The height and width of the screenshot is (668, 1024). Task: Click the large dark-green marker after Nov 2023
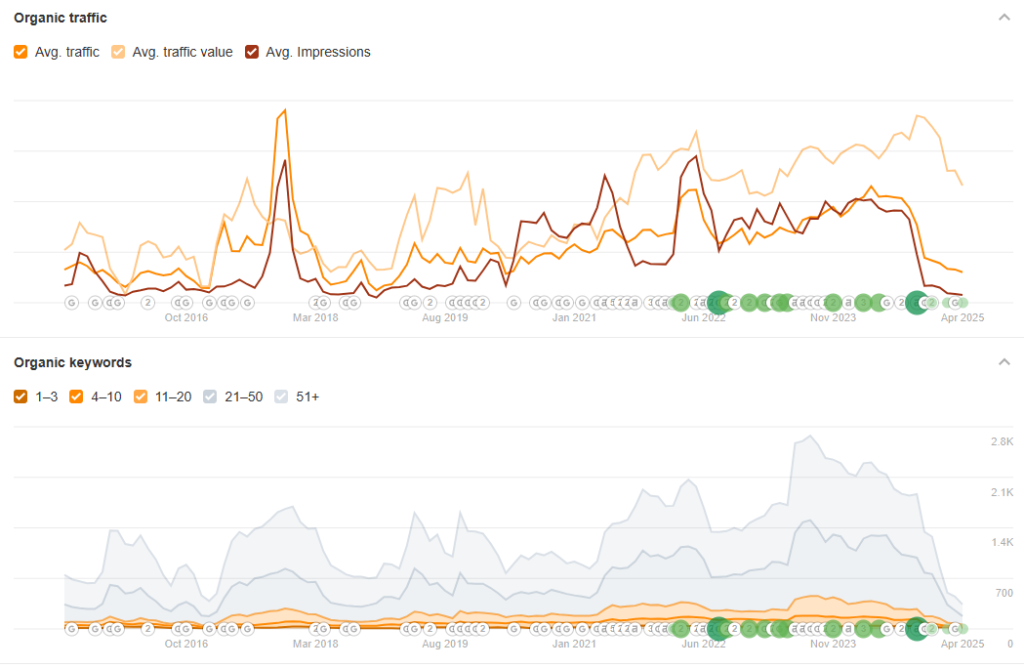[919, 302]
